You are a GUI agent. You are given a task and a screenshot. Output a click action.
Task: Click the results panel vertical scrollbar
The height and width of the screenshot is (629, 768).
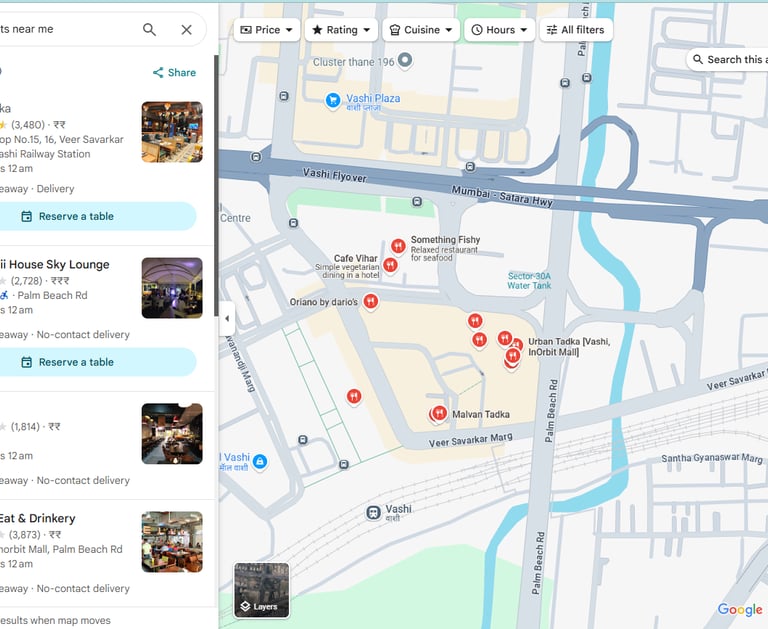click(216, 186)
